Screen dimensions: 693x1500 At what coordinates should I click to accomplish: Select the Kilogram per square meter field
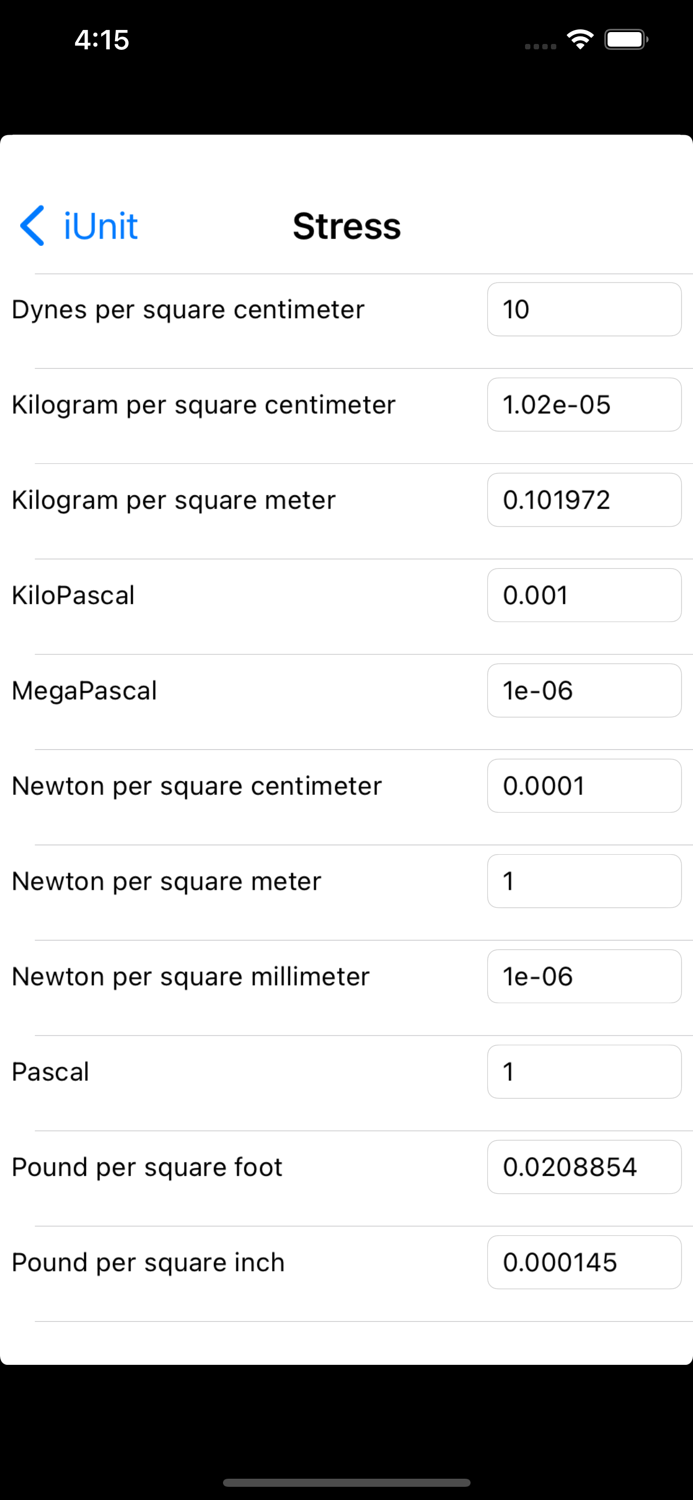584,499
